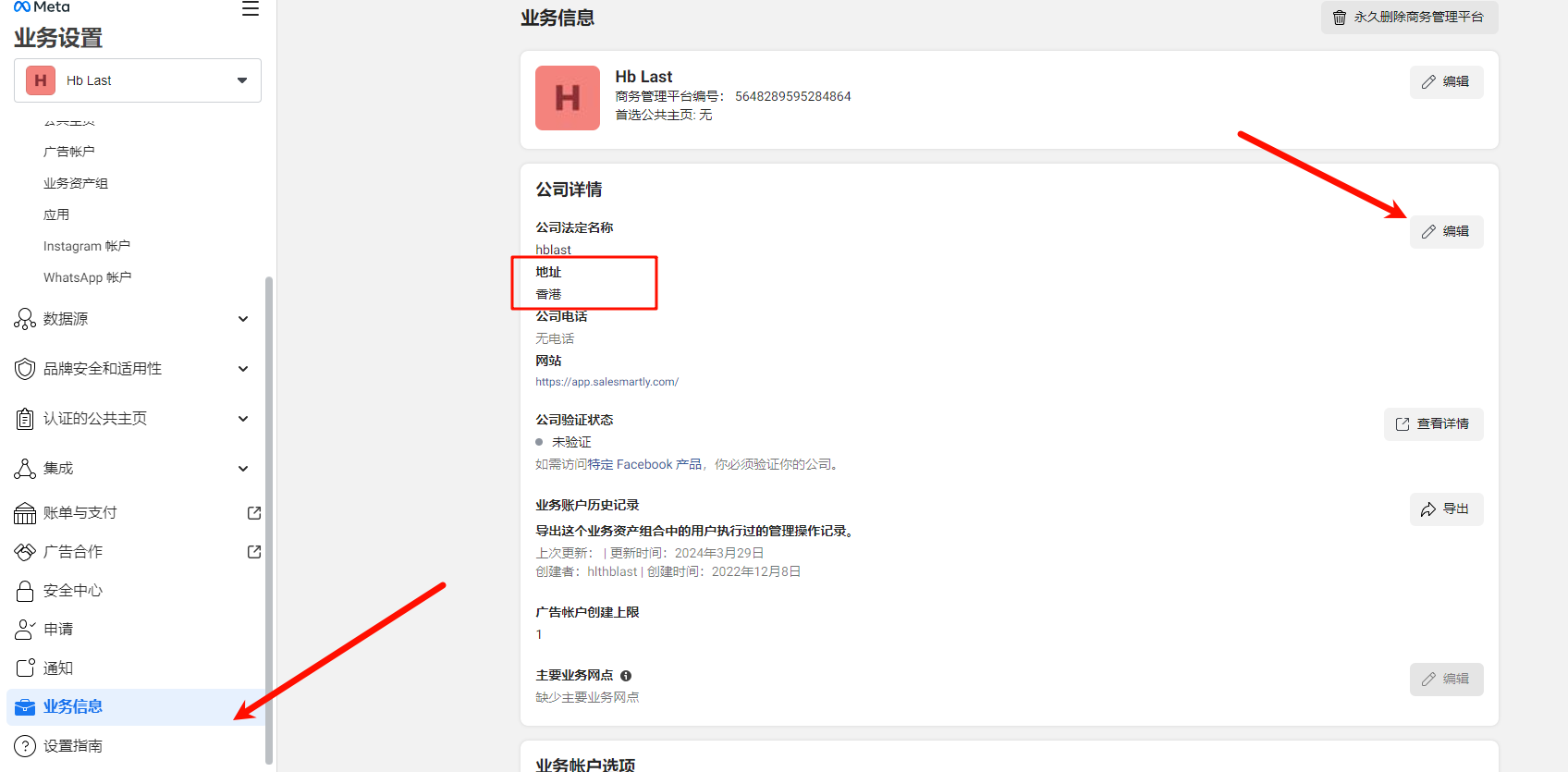Click the 通知 notification icon
The image size is (1568, 772).
pyautogui.click(x=25, y=668)
